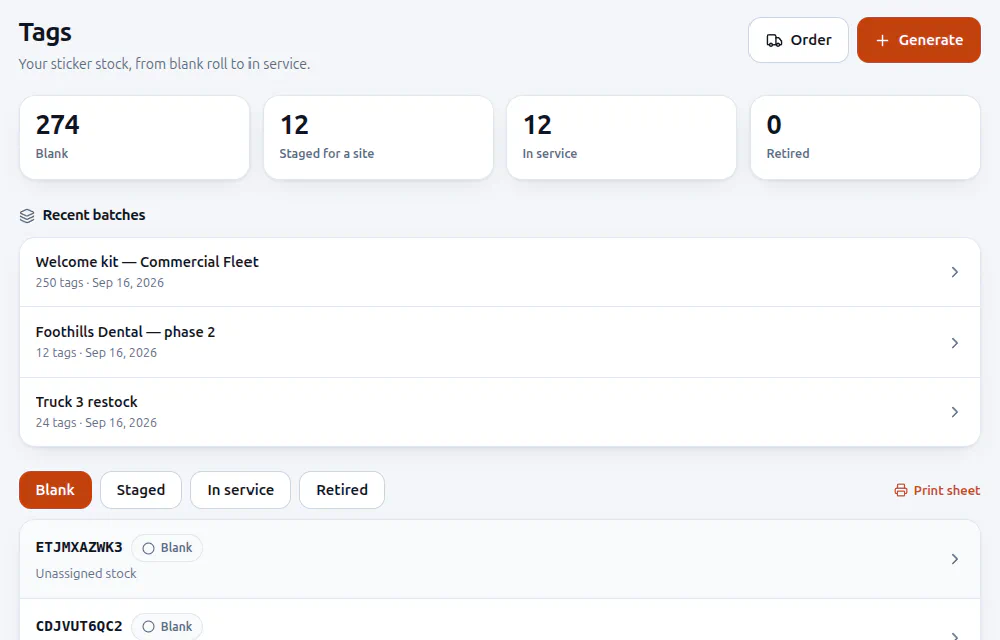Open tag ETJMXAZWK3 row chevron

click(x=955, y=559)
